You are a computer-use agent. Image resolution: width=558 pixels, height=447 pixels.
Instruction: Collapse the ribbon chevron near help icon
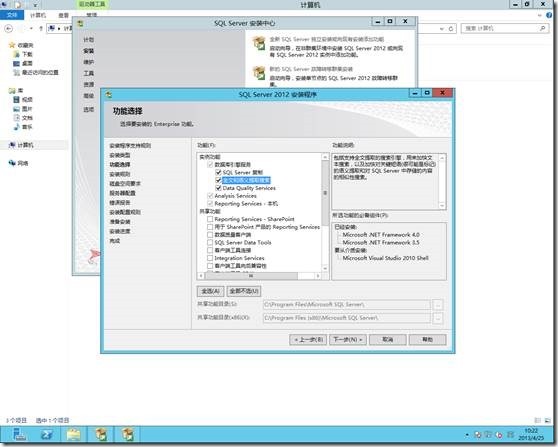pos(539,15)
